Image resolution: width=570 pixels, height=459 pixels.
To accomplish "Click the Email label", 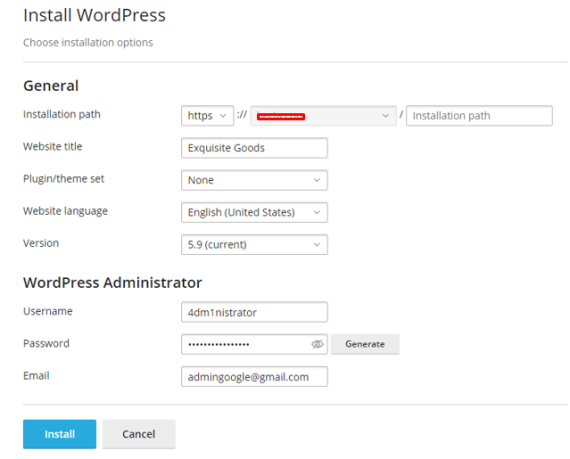I will click(36, 376).
